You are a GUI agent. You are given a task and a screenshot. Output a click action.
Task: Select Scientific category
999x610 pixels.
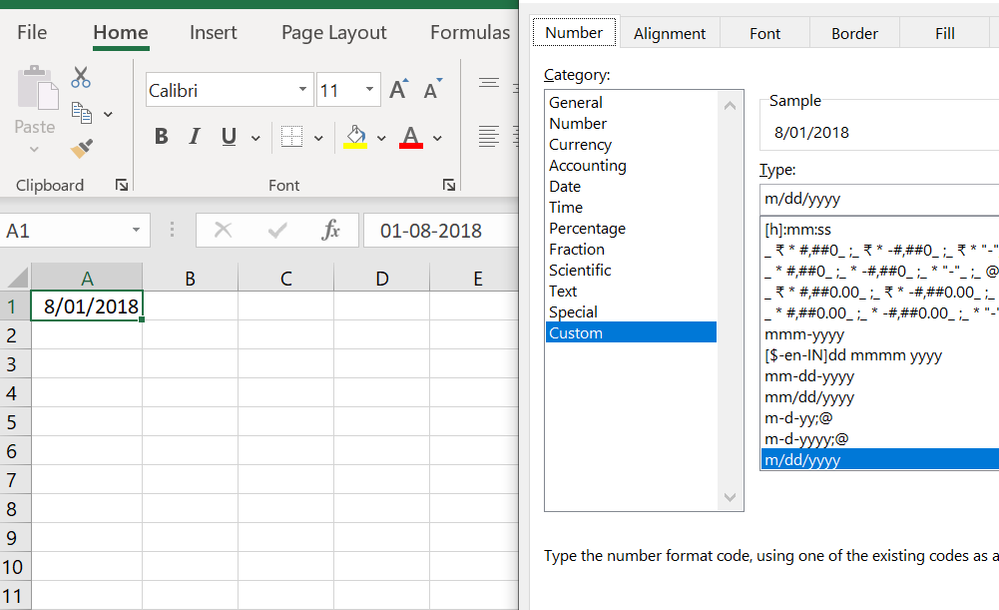pyautogui.click(x=631, y=270)
